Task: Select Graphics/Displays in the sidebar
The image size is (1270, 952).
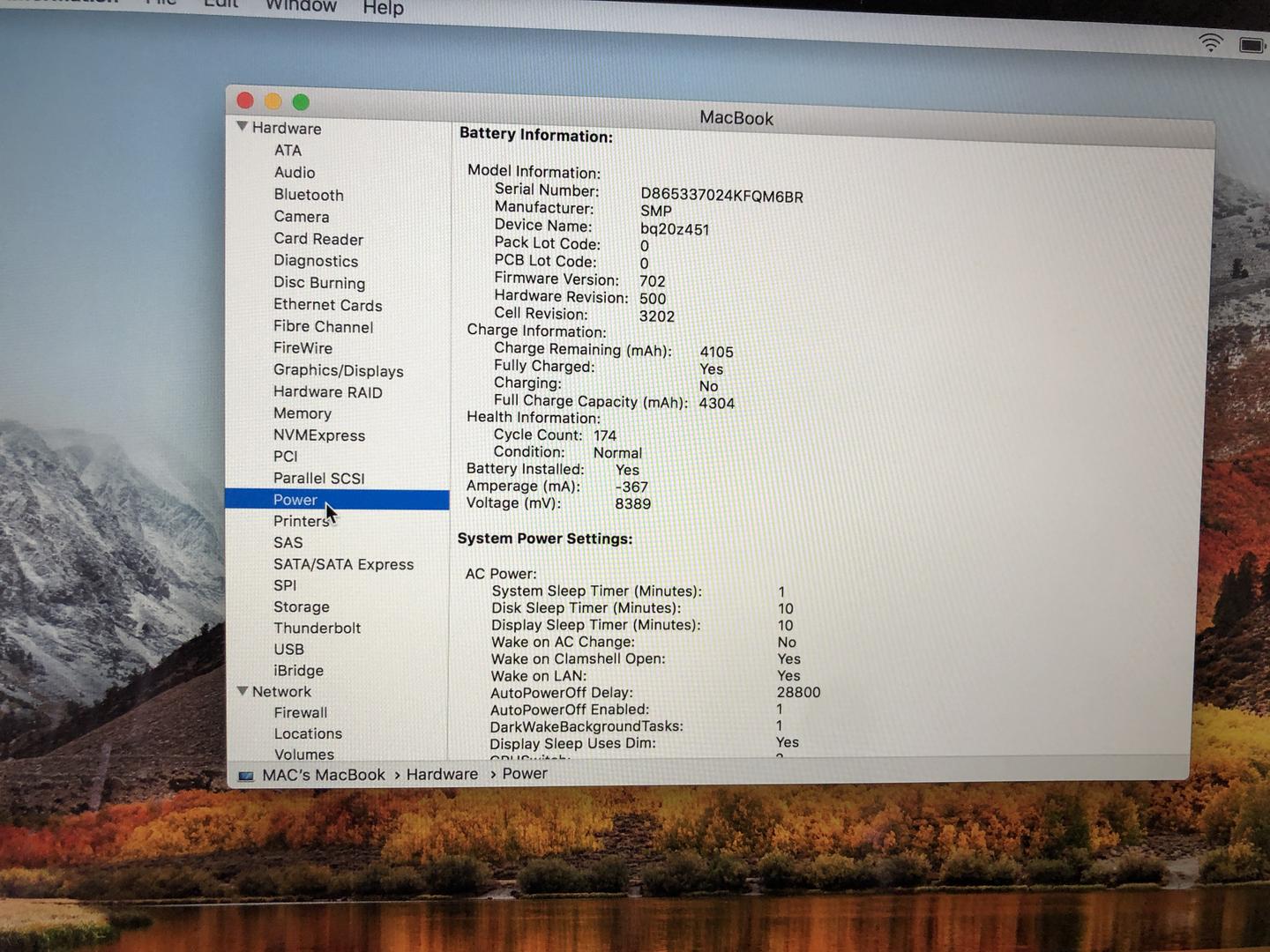Action: point(339,371)
